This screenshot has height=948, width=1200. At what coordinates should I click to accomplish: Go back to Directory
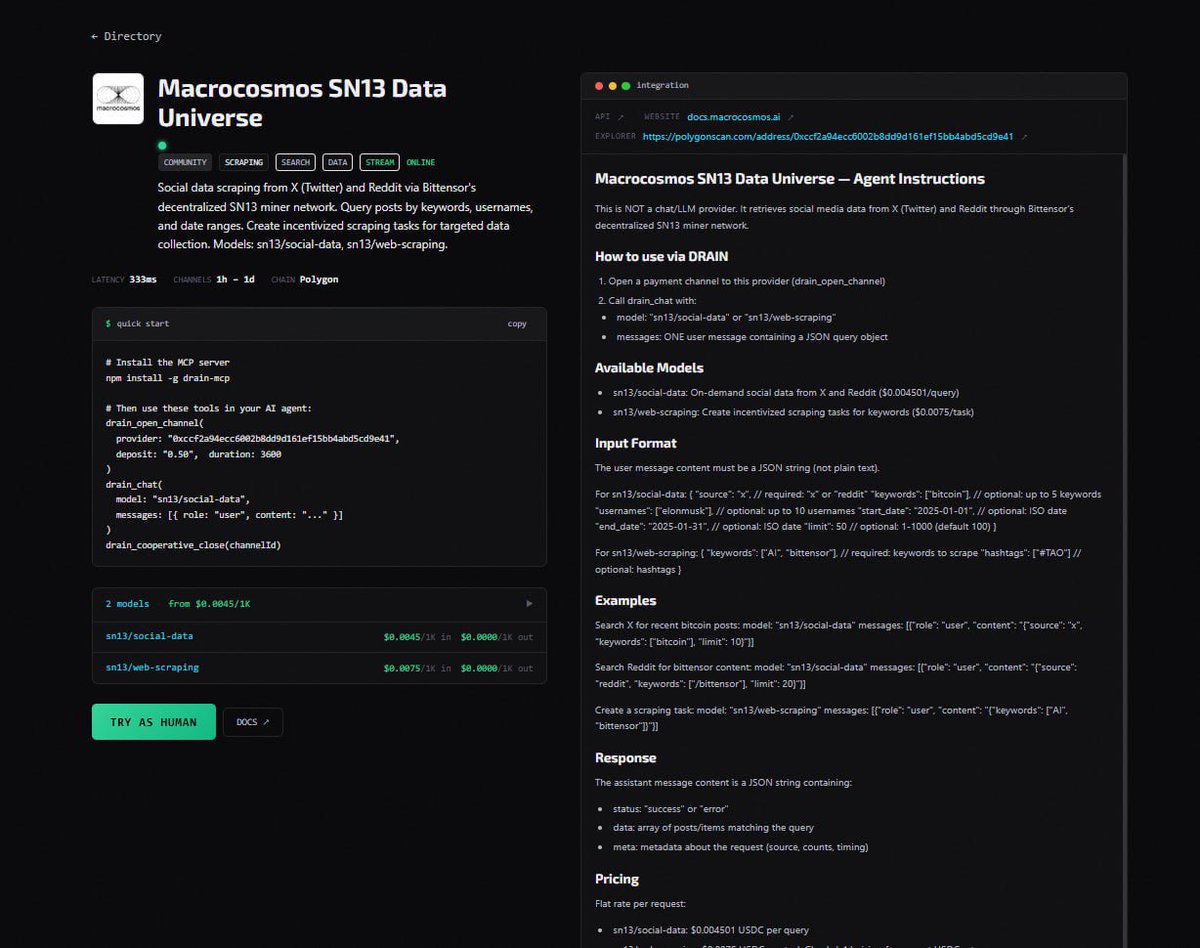point(126,36)
